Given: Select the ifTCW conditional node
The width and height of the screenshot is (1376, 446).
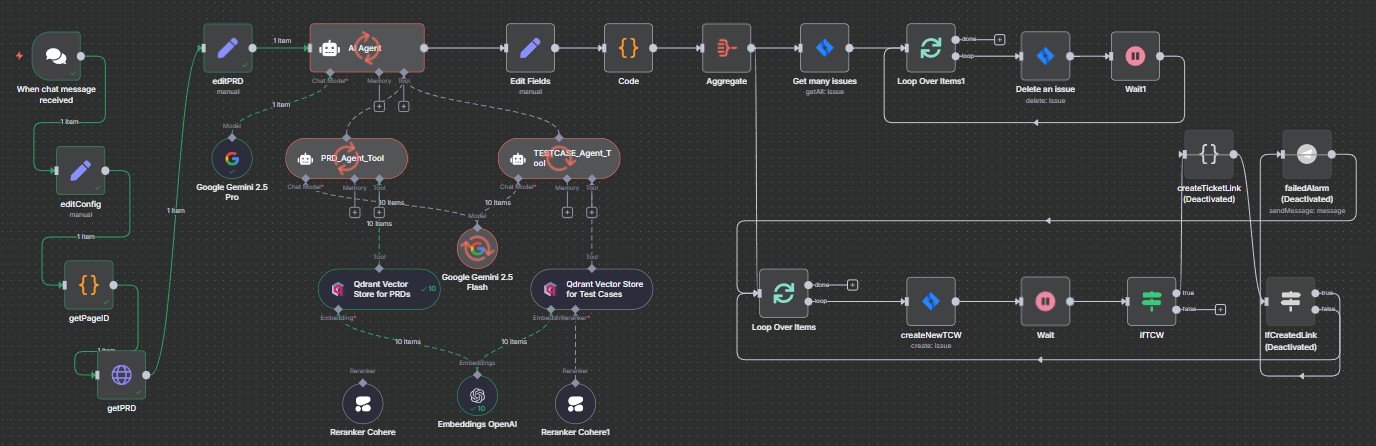Looking at the screenshot, I should 1151,301.
